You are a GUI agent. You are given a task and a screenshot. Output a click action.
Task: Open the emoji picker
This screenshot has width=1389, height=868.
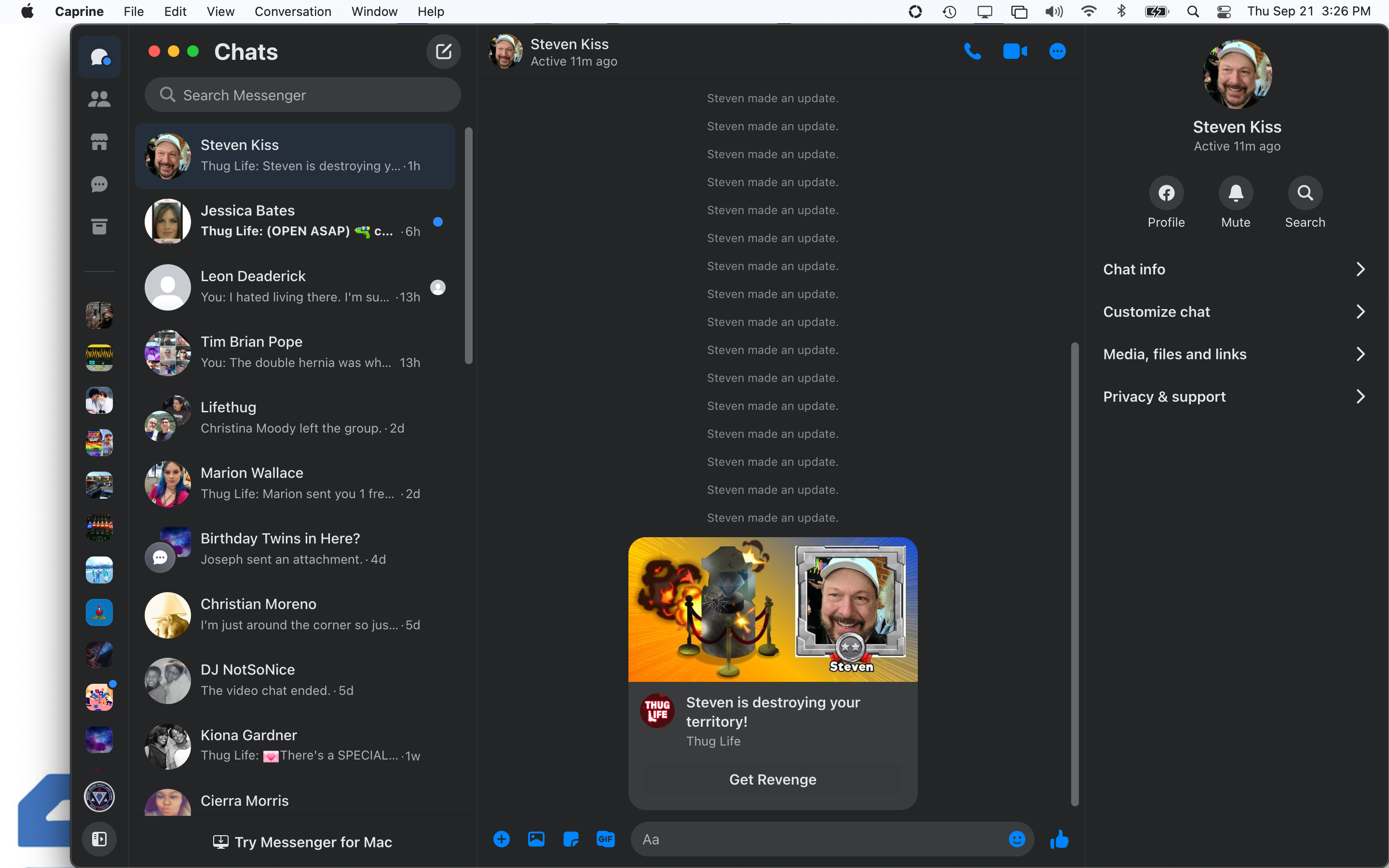[1017, 839]
